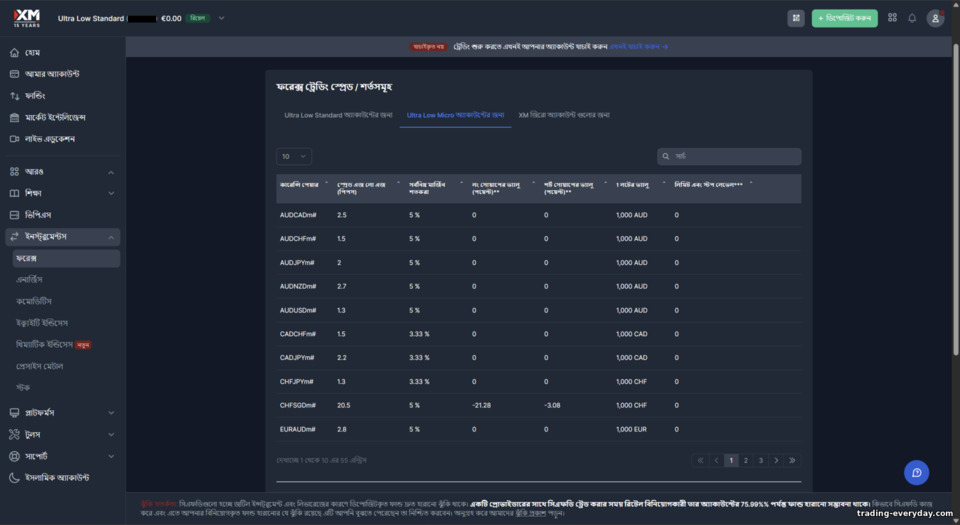Click the table search field
Image resolution: width=960 pixels, height=525 pixels.
pyautogui.click(x=729, y=157)
